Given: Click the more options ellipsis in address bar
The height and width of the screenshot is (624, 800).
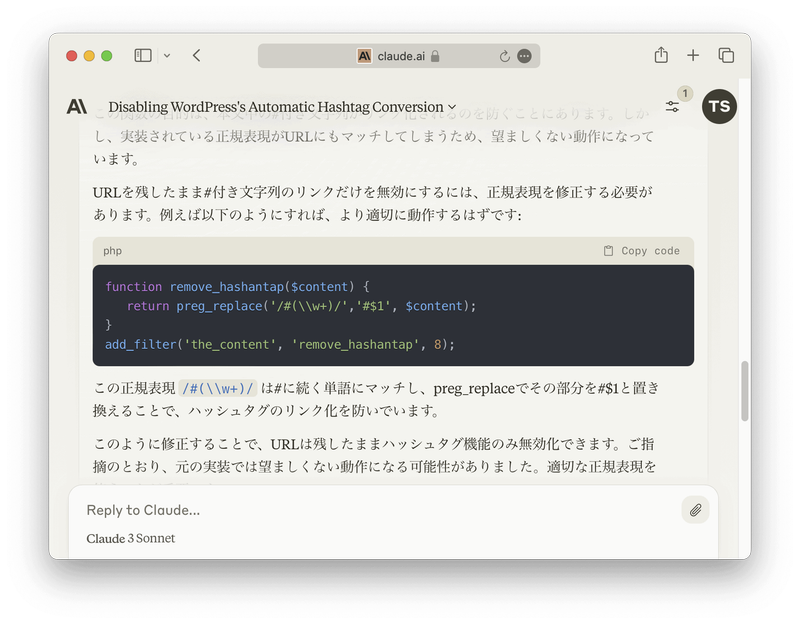Looking at the screenshot, I should [524, 56].
